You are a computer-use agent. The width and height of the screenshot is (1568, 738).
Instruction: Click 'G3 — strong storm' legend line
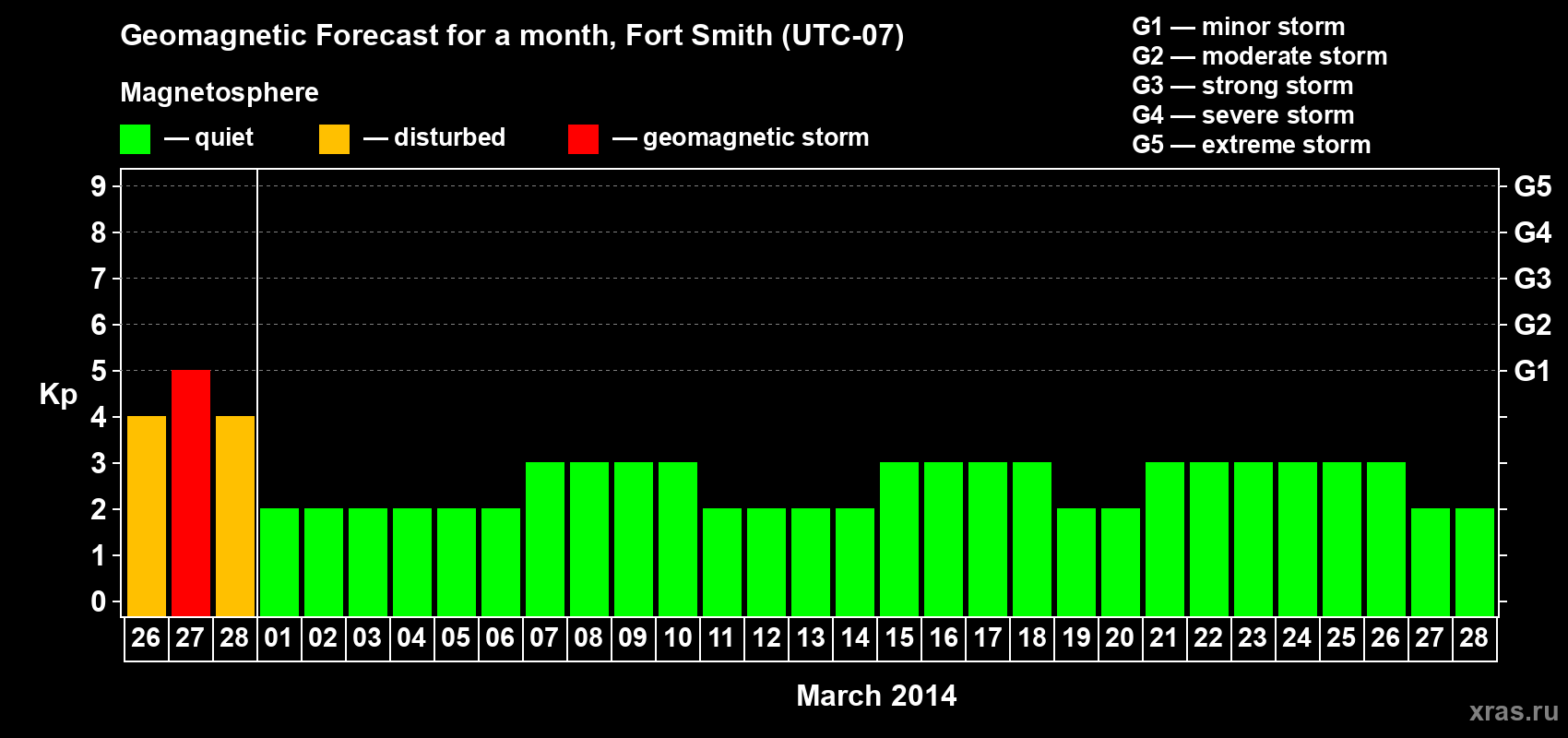pos(1242,86)
